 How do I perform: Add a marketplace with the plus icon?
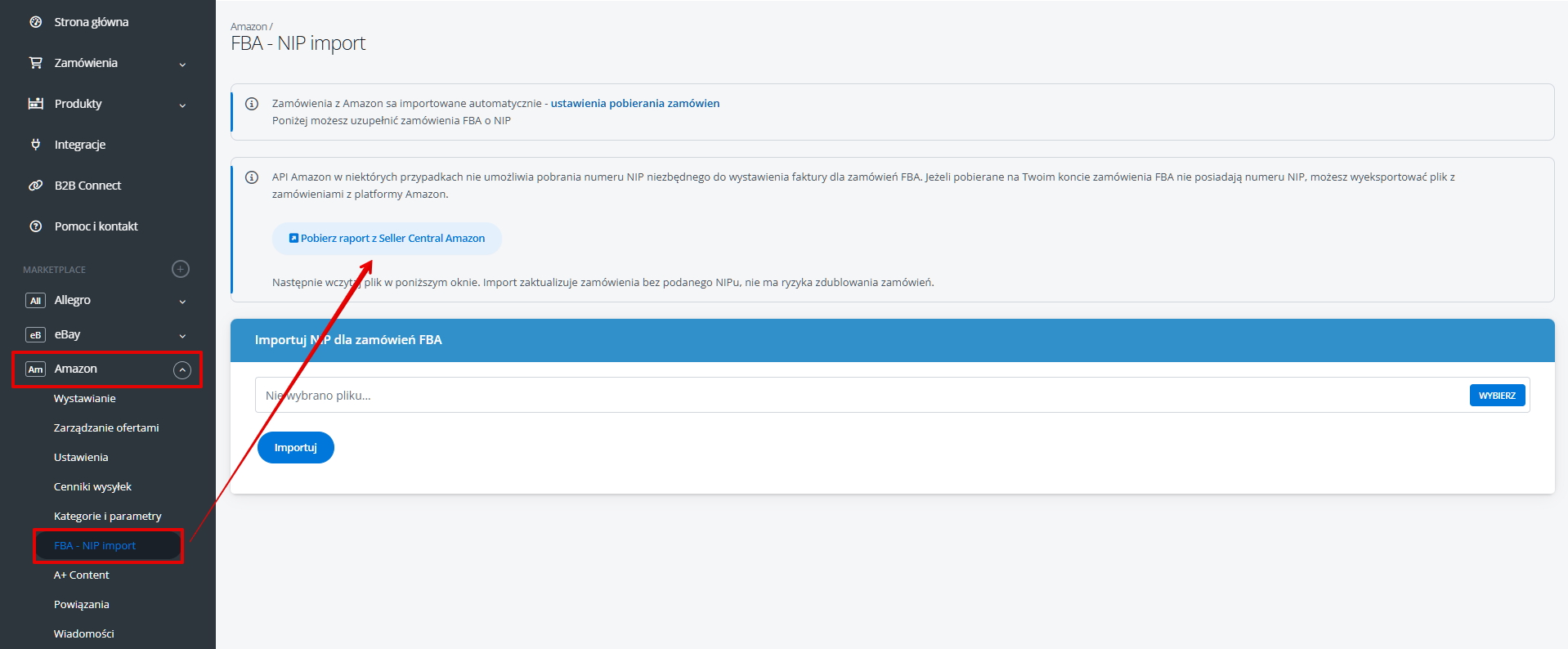pyautogui.click(x=181, y=269)
